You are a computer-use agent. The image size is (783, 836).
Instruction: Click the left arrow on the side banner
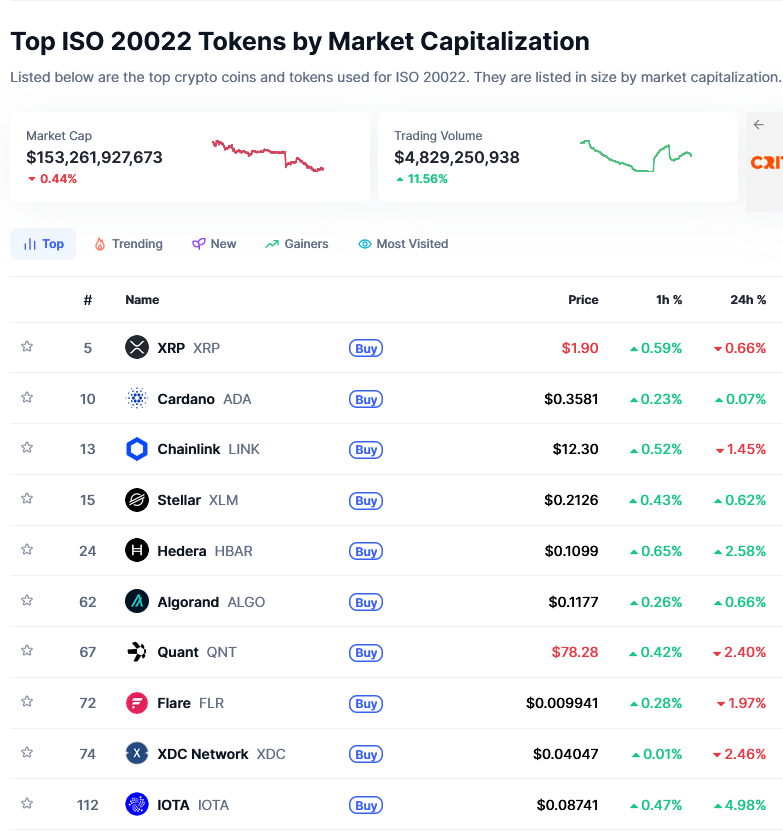759,125
